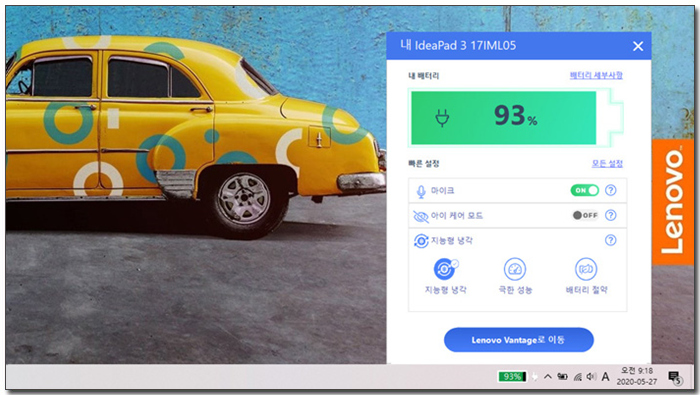Open help for the 지능형 냉각 section
The height and width of the screenshot is (395, 700).
pyautogui.click(x=610, y=240)
